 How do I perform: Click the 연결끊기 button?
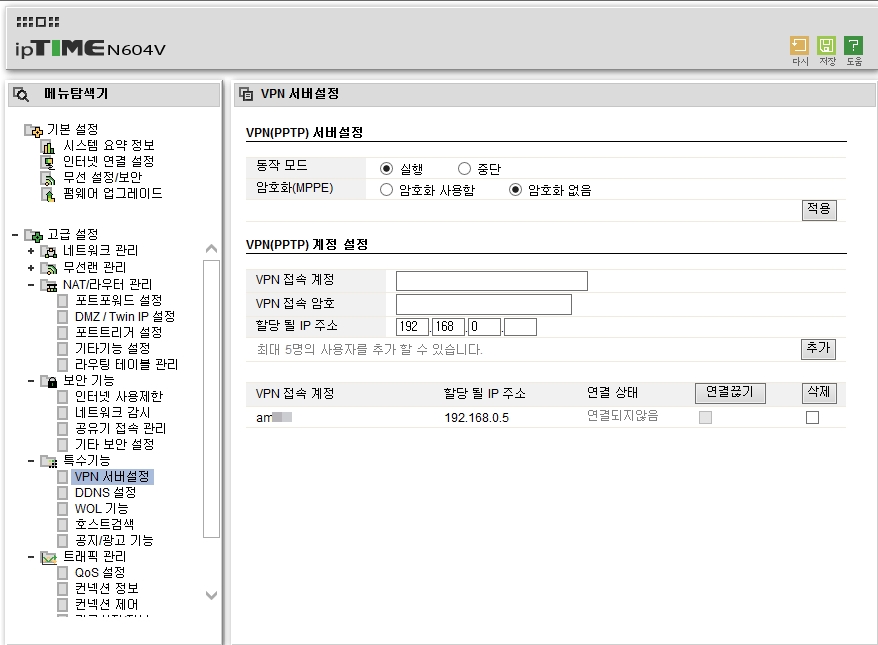[x=730, y=392]
